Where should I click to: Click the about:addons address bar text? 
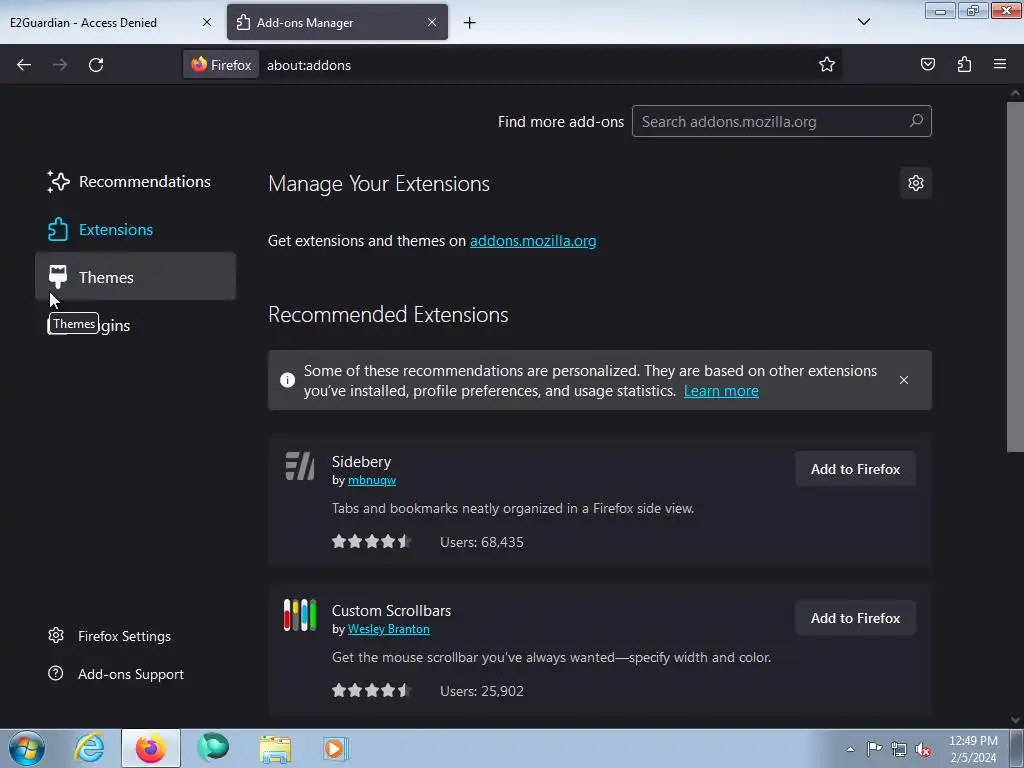(309, 65)
